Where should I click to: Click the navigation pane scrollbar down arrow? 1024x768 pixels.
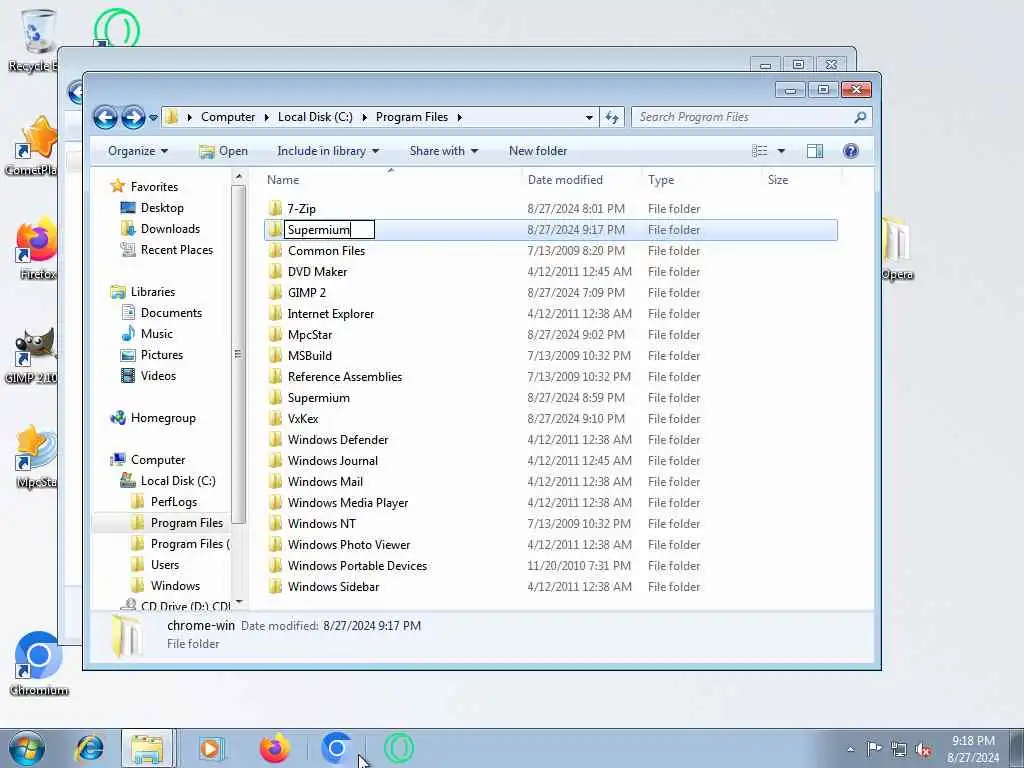tap(238, 601)
